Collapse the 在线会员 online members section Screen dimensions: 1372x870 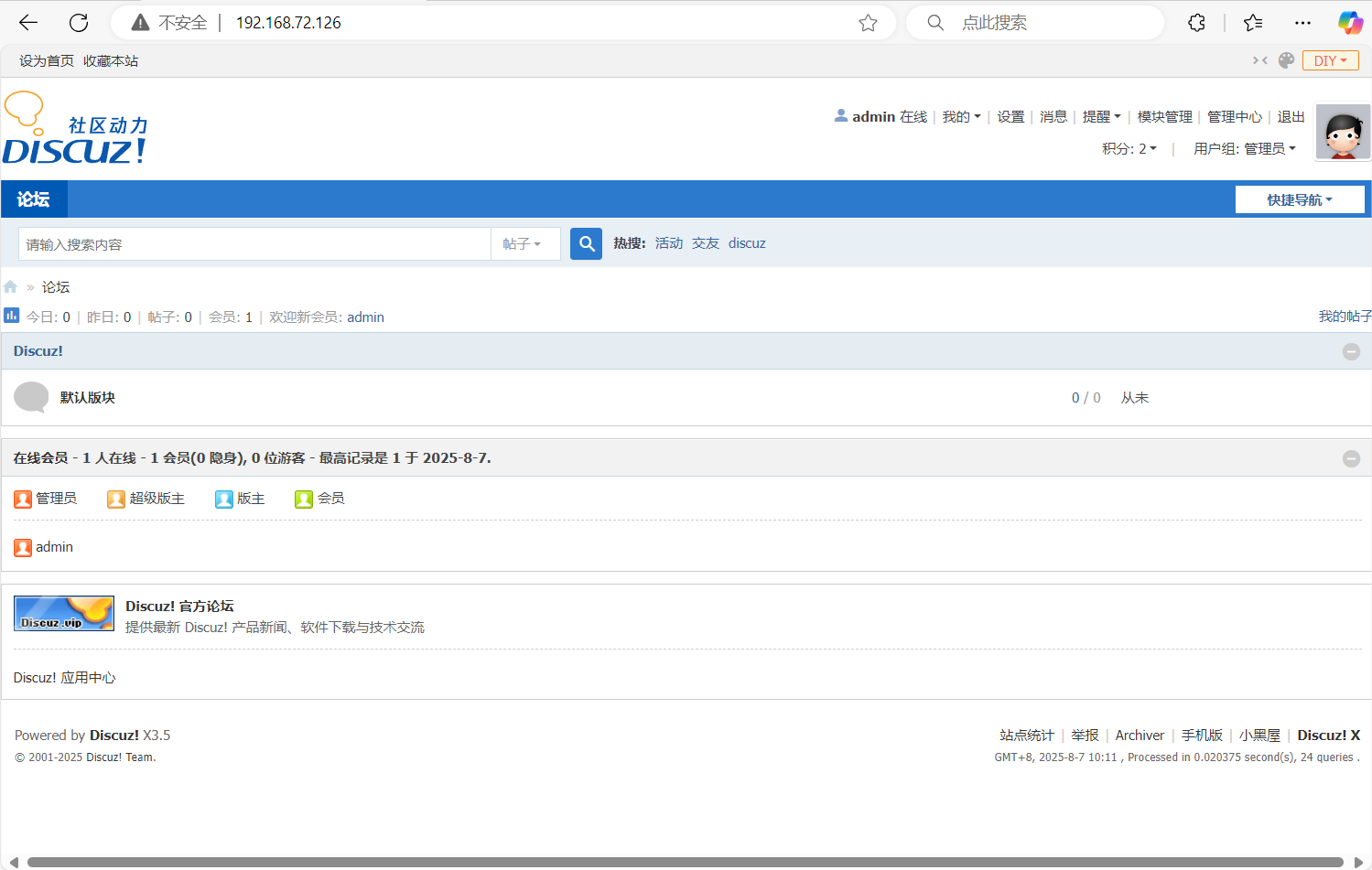[1351, 458]
